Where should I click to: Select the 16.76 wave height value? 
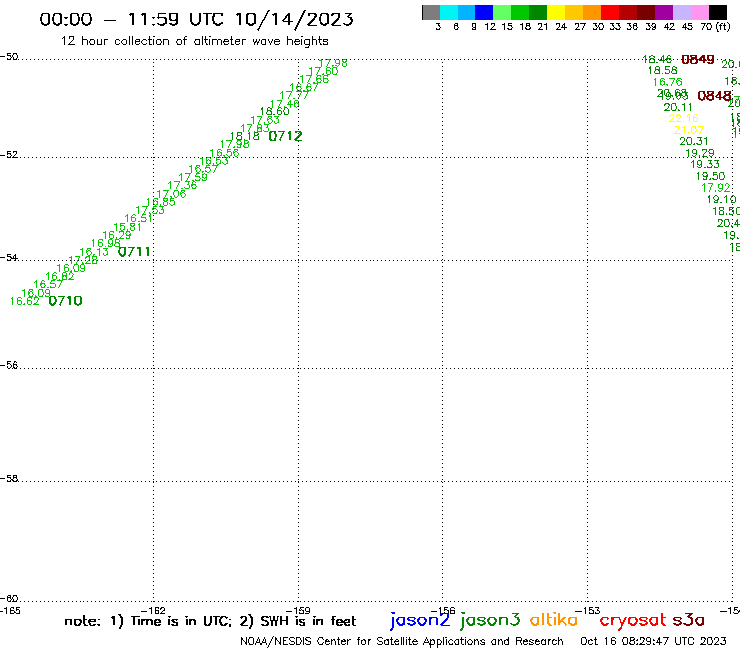pyautogui.click(x=668, y=82)
